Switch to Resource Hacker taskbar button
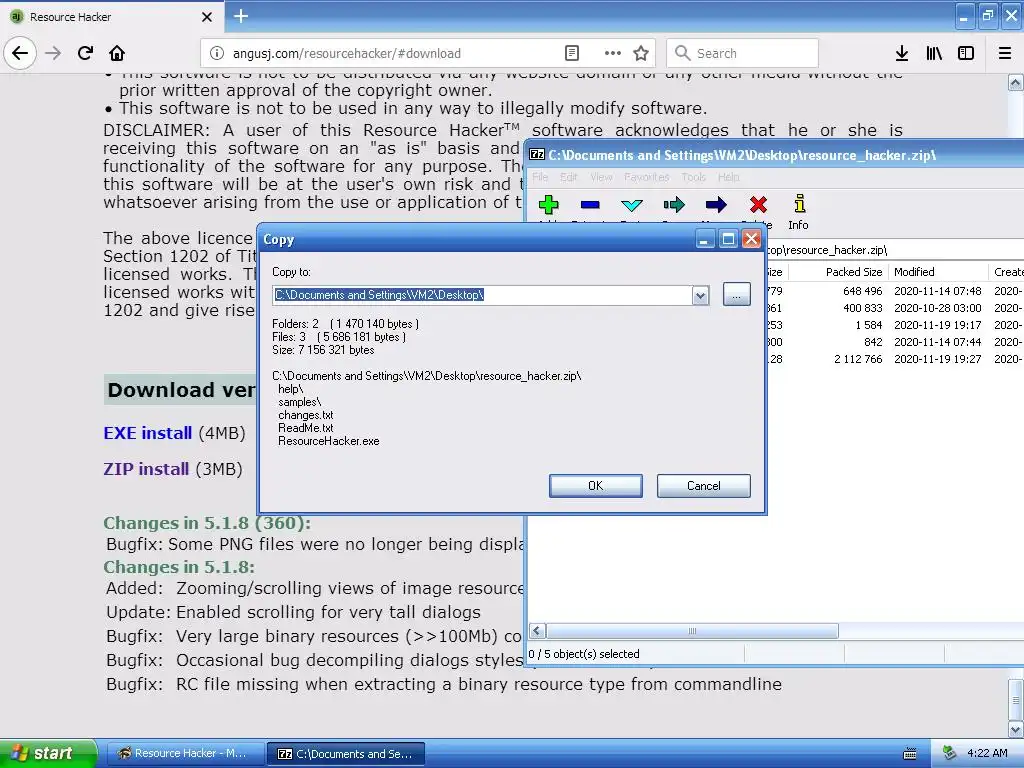1024x768 pixels. click(x=185, y=753)
